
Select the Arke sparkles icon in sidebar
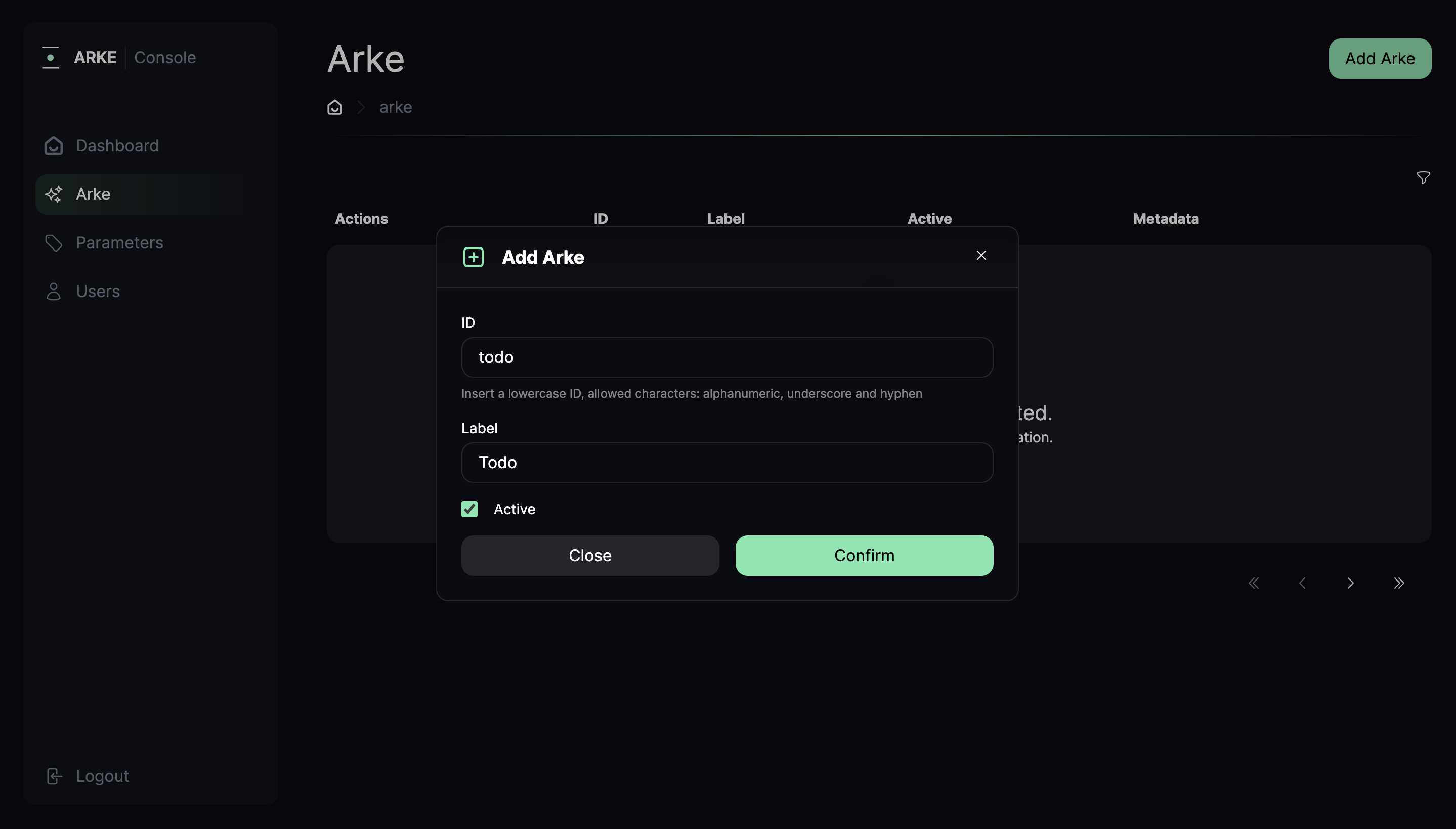pos(54,194)
